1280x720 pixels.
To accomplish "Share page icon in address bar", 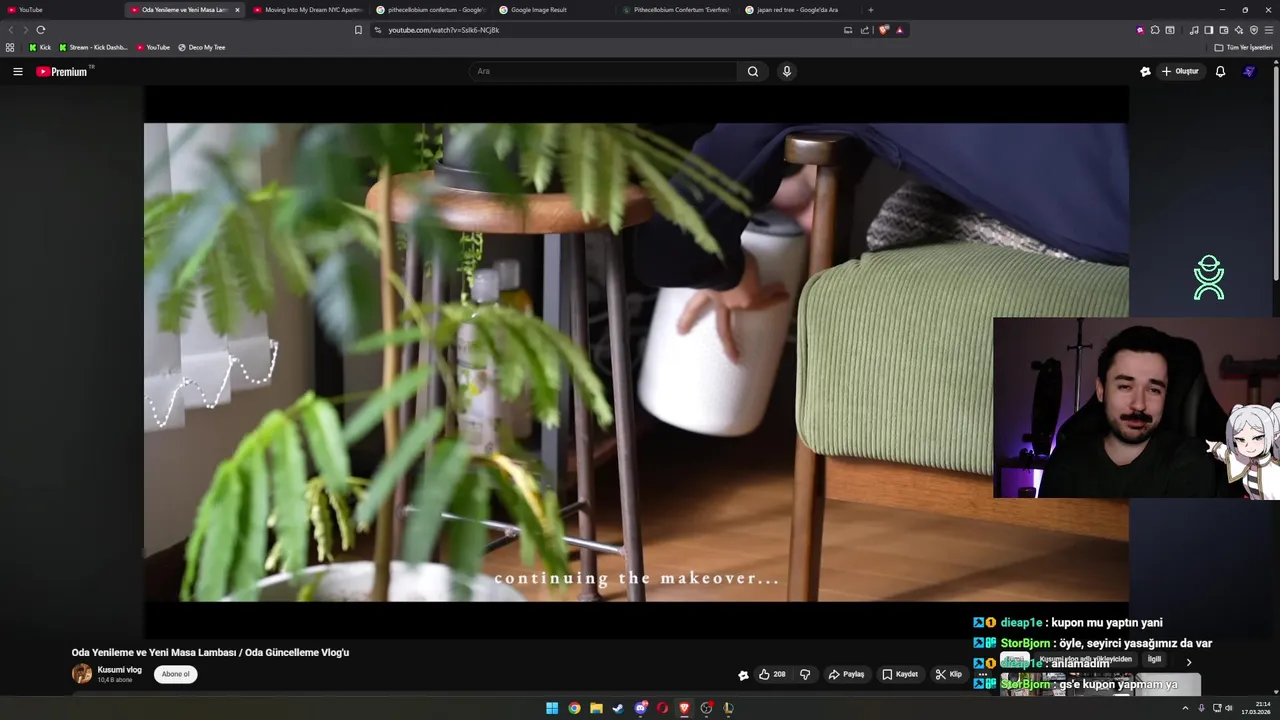I will 865,30.
